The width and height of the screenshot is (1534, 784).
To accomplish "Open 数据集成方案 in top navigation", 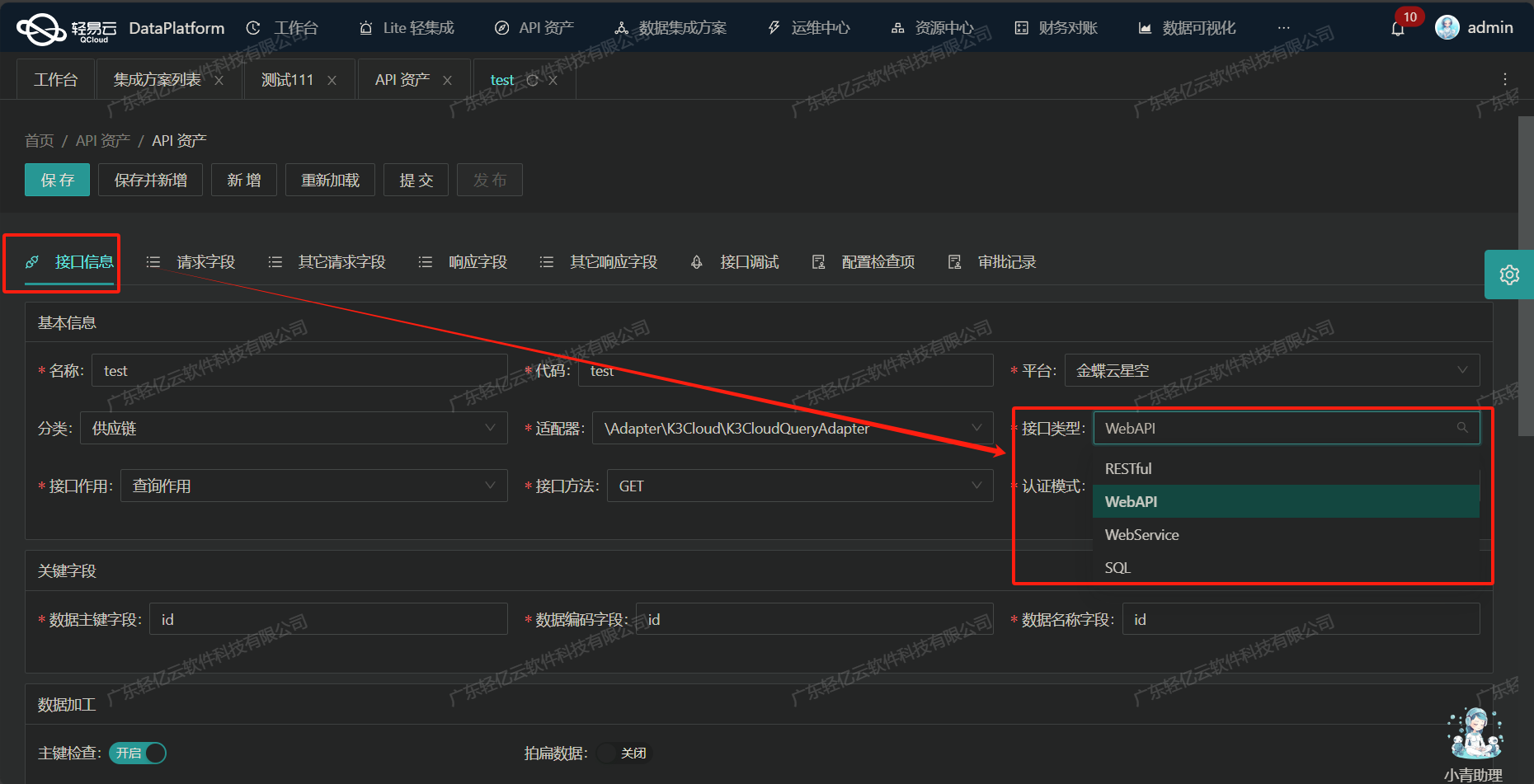I will (x=671, y=28).
